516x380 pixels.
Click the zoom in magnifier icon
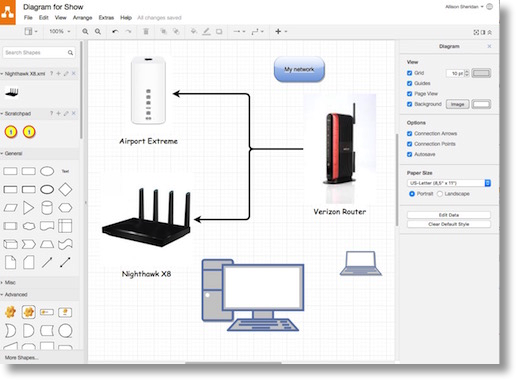(x=85, y=31)
